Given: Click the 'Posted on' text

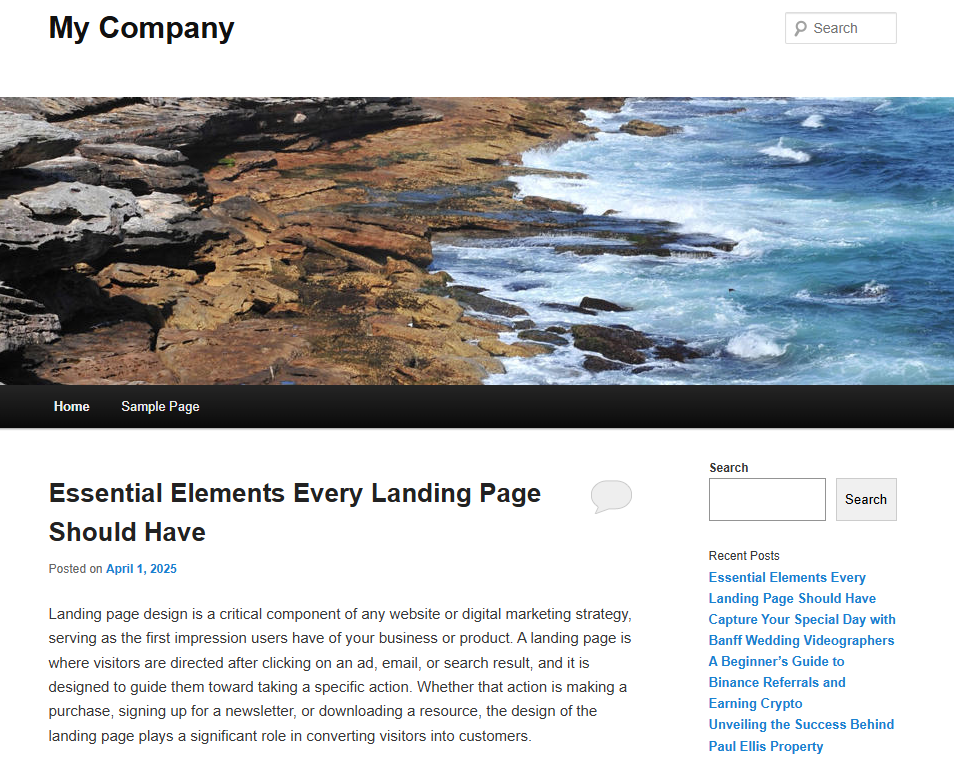Looking at the screenshot, I should [75, 568].
